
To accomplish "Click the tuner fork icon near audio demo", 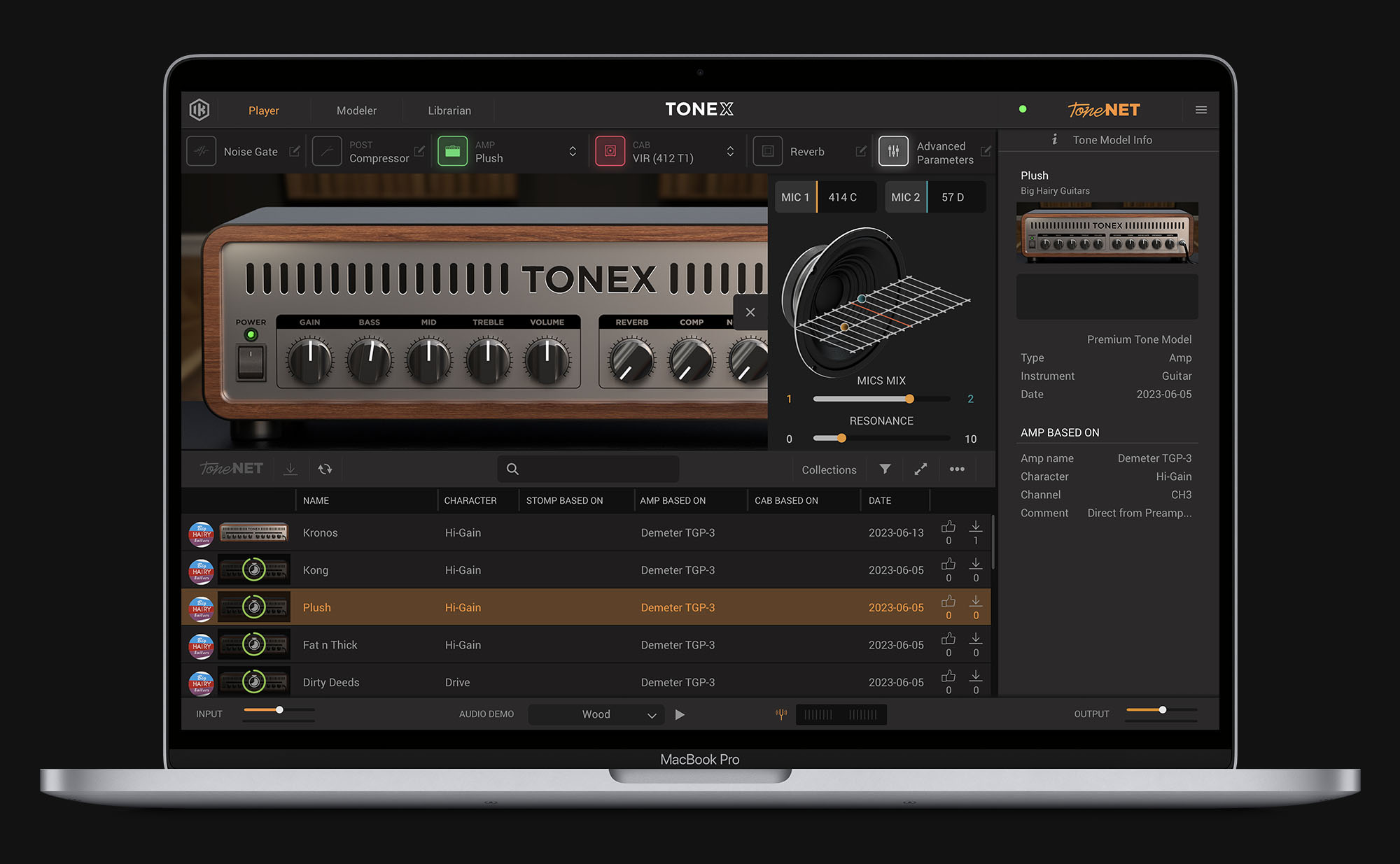I will click(x=780, y=714).
